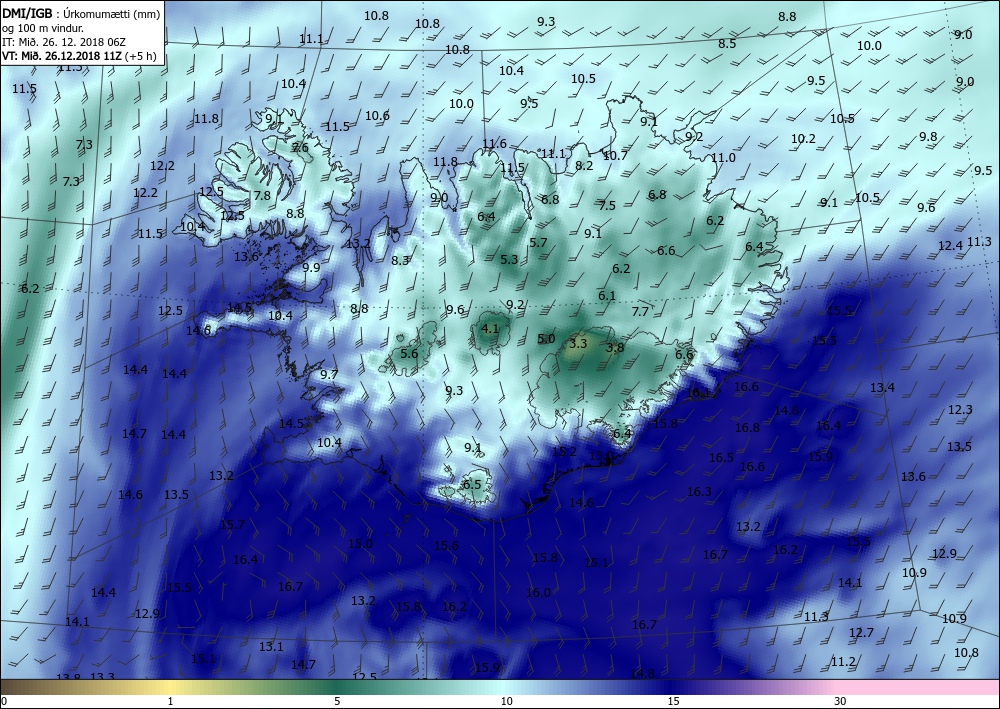Click the colour scale label 5
The height and width of the screenshot is (709, 1000).
[x=337, y=701]
